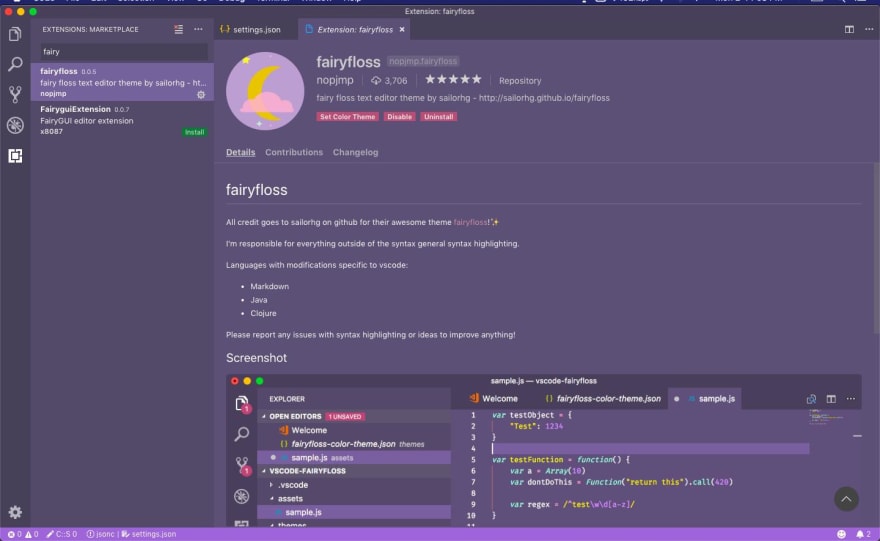Open notifications bell in status bar
The height and width of the screenshot is (541, 880).
click(863, 534)
